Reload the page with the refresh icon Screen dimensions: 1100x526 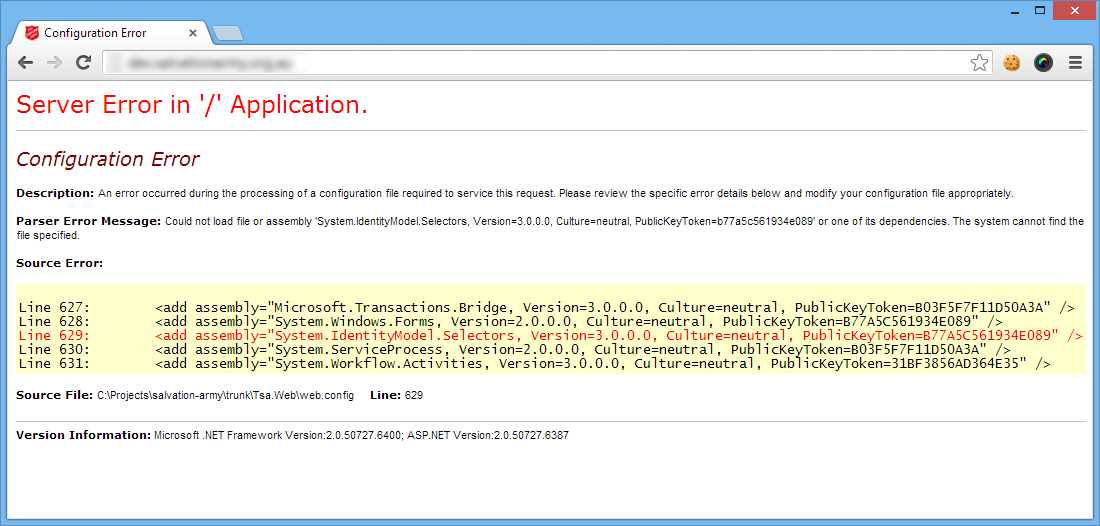(84, 62)
